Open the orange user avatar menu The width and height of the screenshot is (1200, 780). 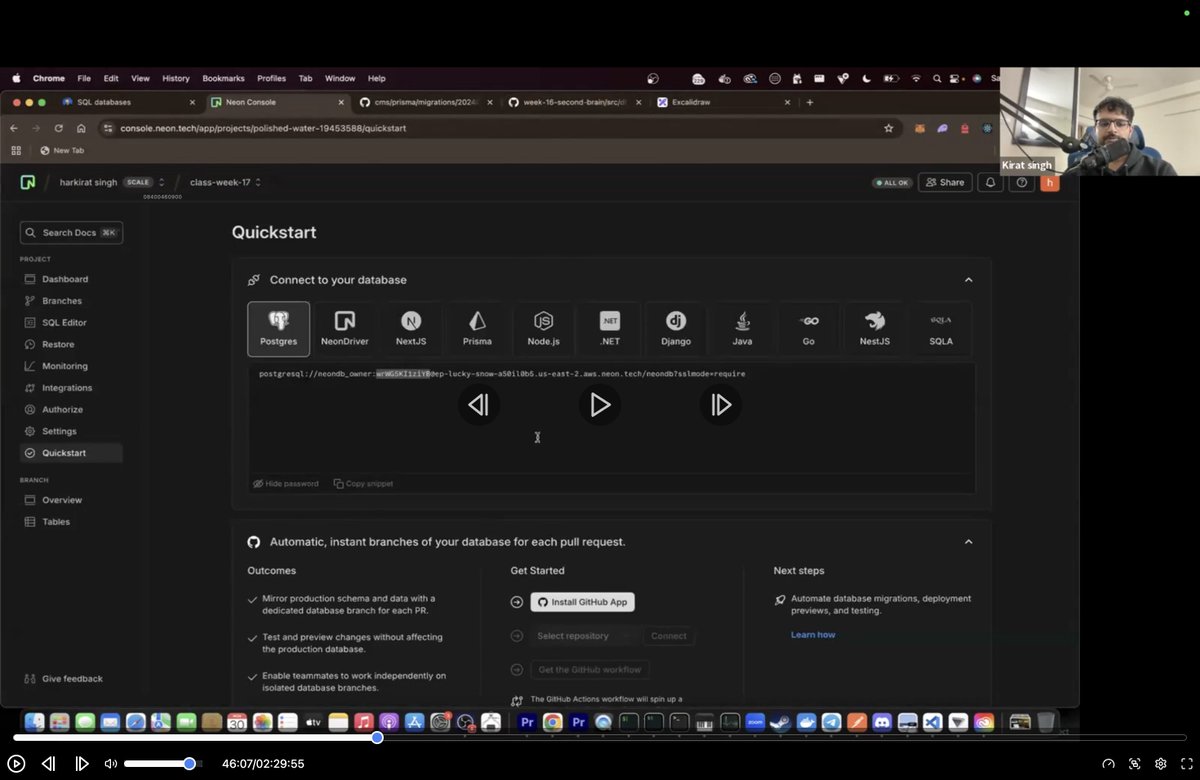pos(1049,182)
